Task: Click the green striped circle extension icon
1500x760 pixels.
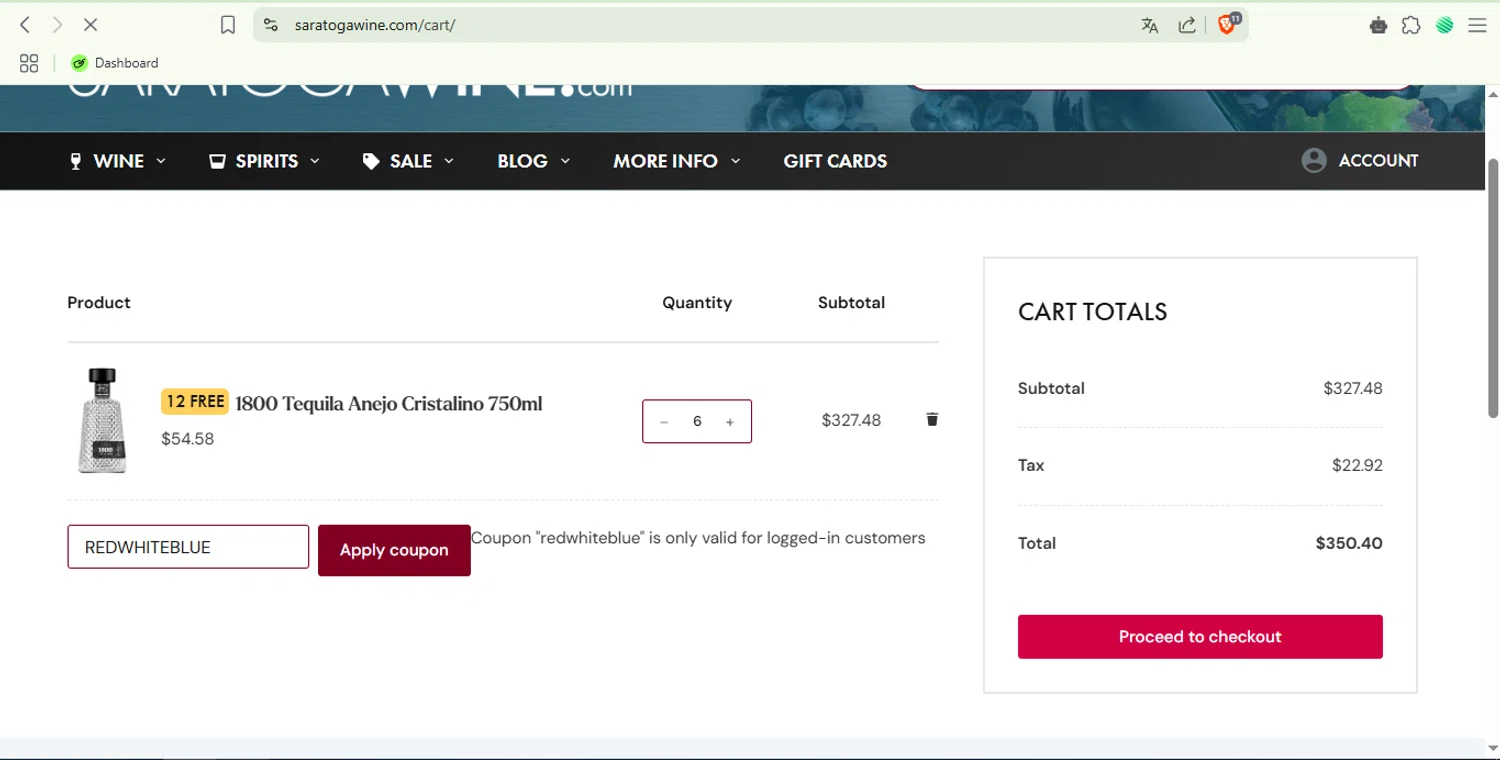Action: (1444, 25)
